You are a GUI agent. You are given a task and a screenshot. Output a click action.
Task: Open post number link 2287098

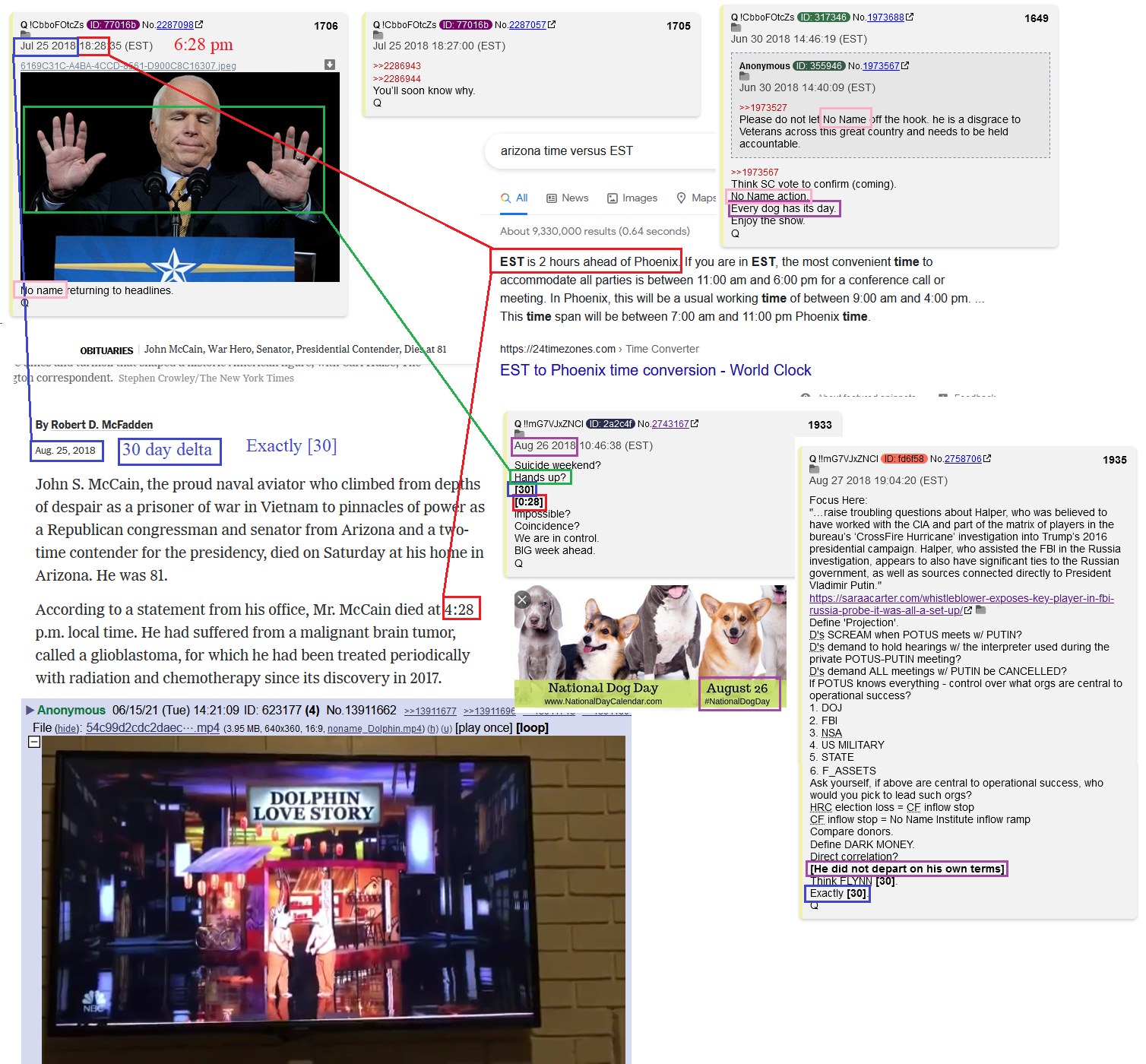[x=175, y=25]
